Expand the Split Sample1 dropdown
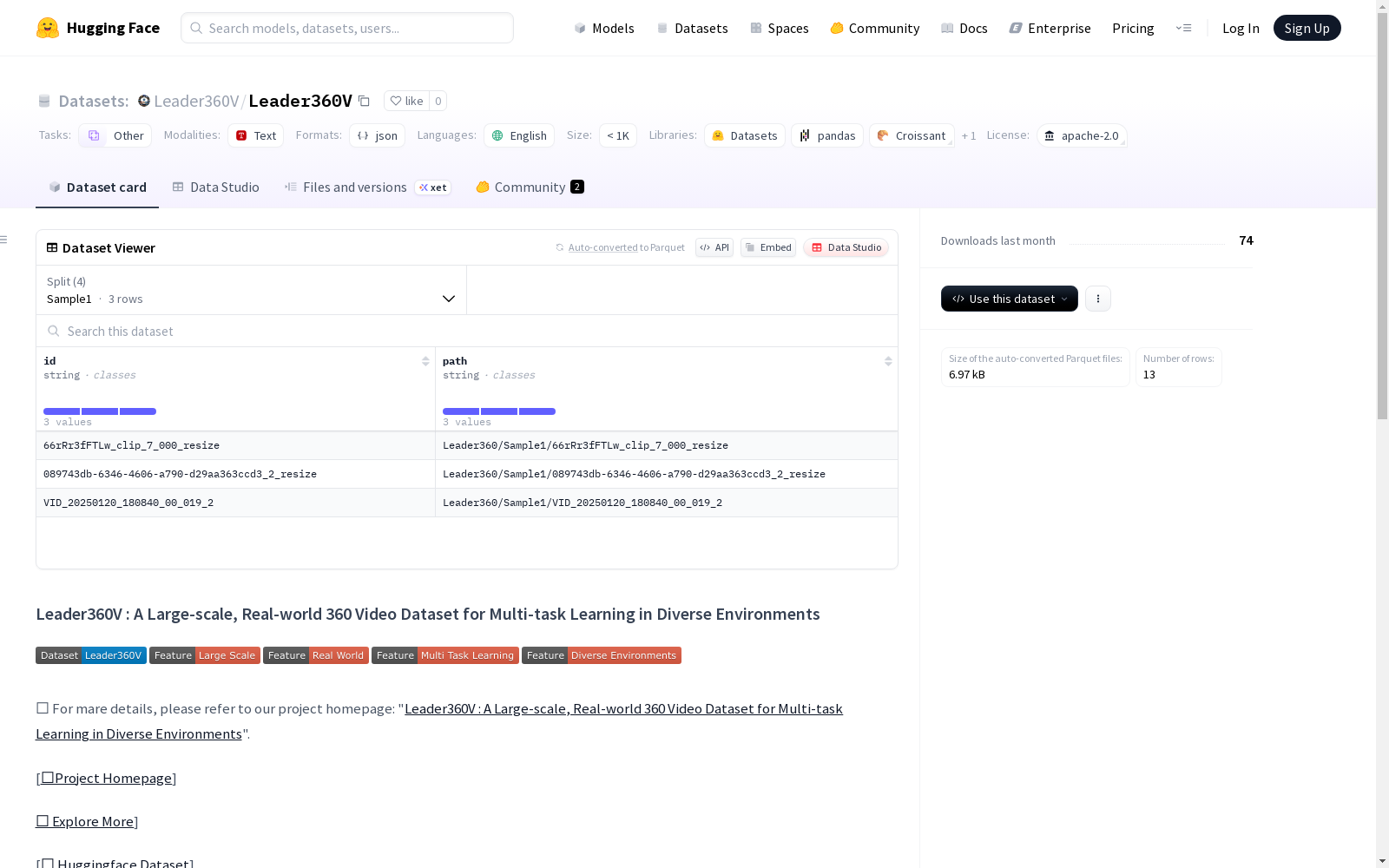 coord(252,290)
